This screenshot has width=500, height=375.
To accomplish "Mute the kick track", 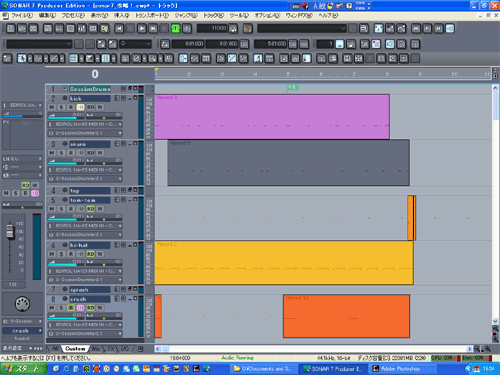I will [52, 107].
